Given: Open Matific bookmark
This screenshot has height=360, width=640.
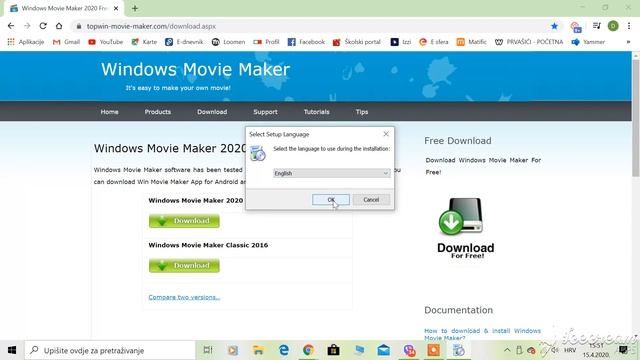Looking at the screenshot, I should click(471, 42).
